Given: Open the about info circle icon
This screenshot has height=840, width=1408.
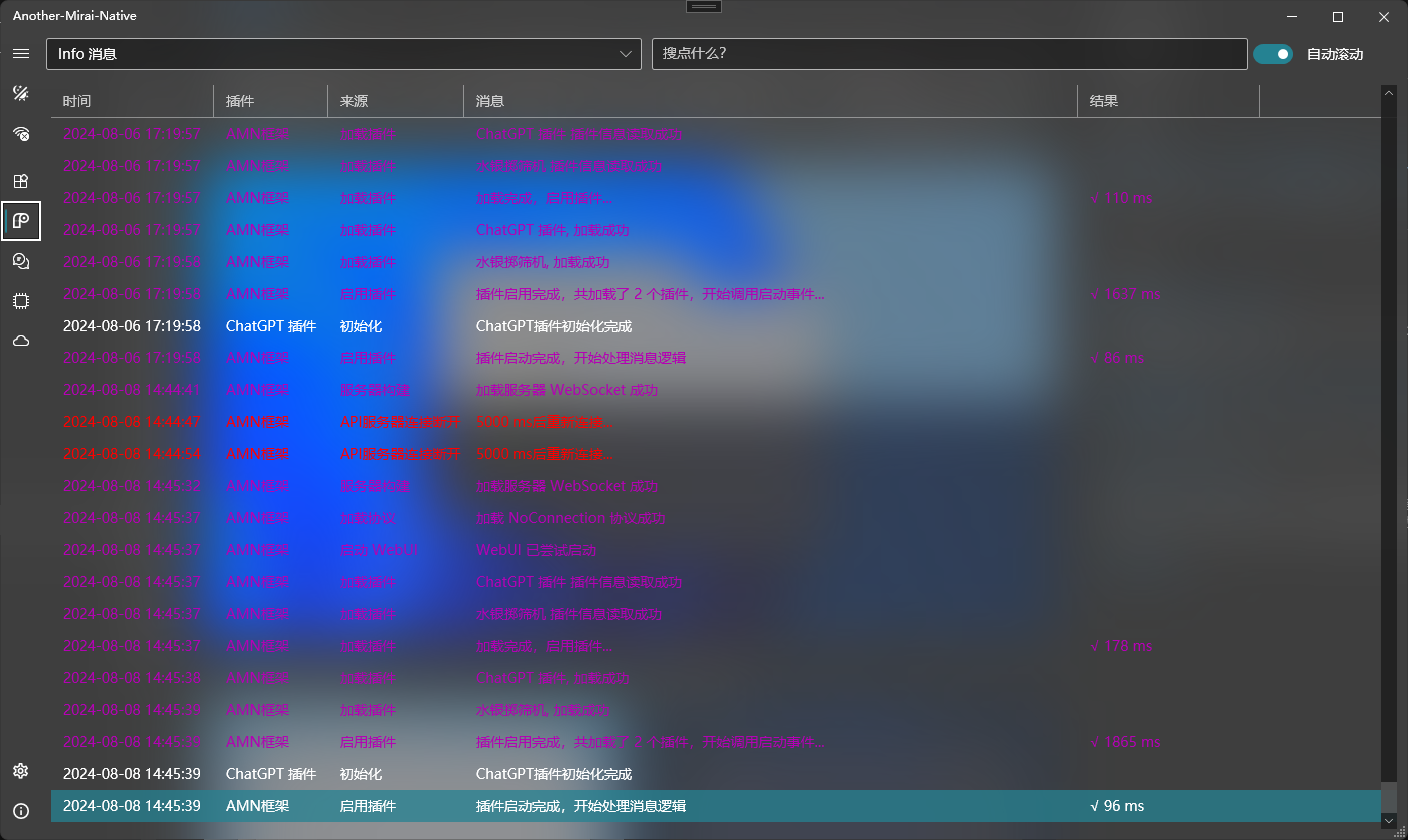Looking at the screenshot, I should (x=21, y=811).
